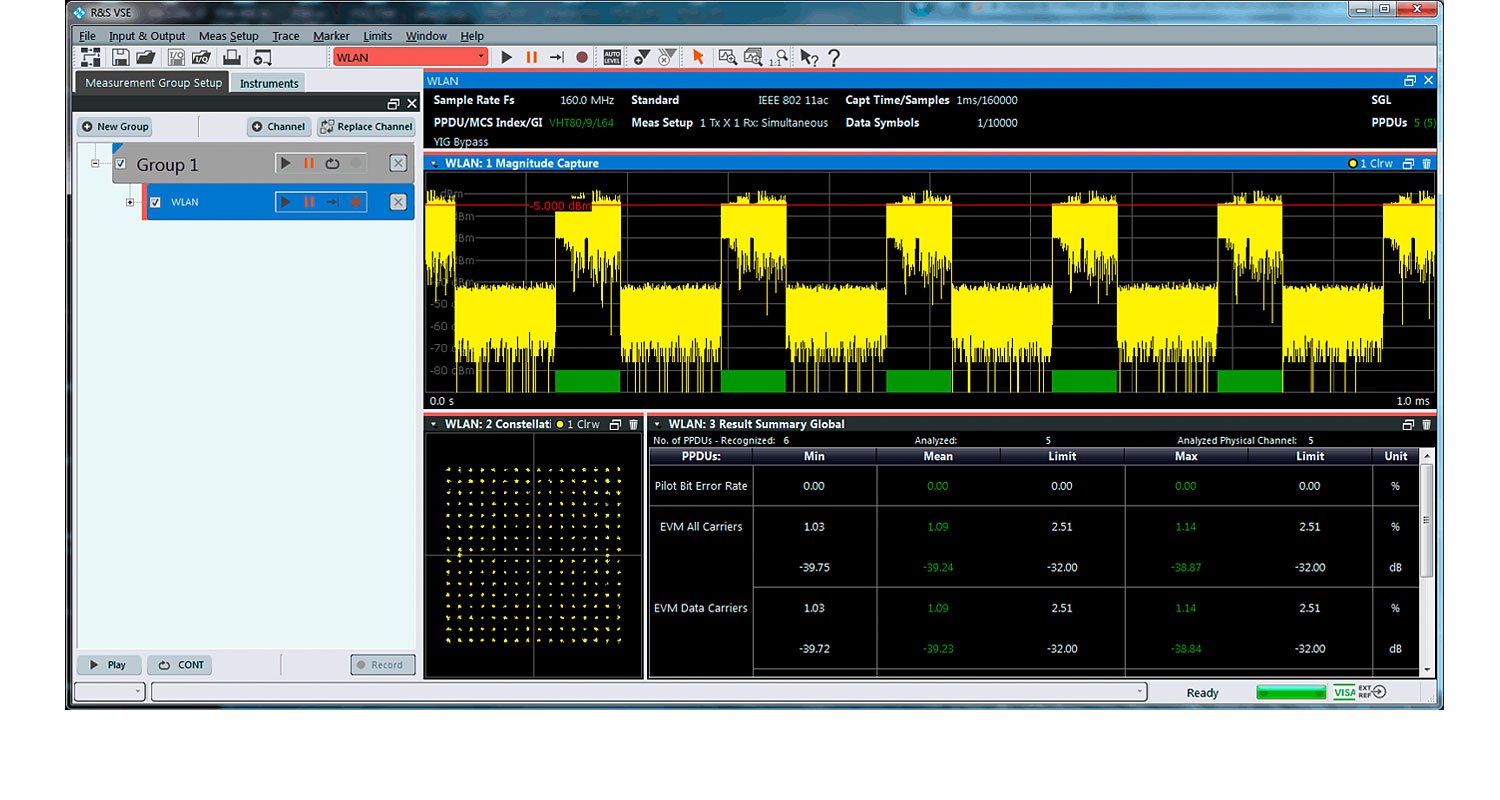Viewport: 1500px width, 800px height.
Task: Click the print icon in the toolbar
Action: pos(231,57)
